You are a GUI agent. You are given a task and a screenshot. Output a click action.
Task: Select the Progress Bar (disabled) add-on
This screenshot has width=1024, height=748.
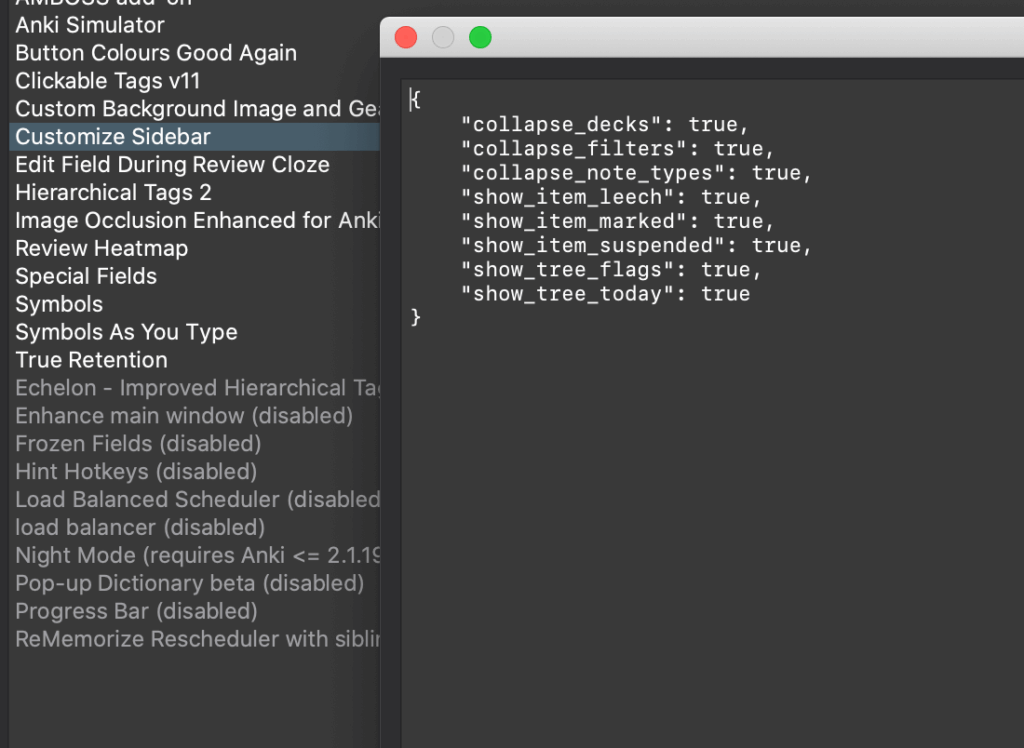coord(195,611)
